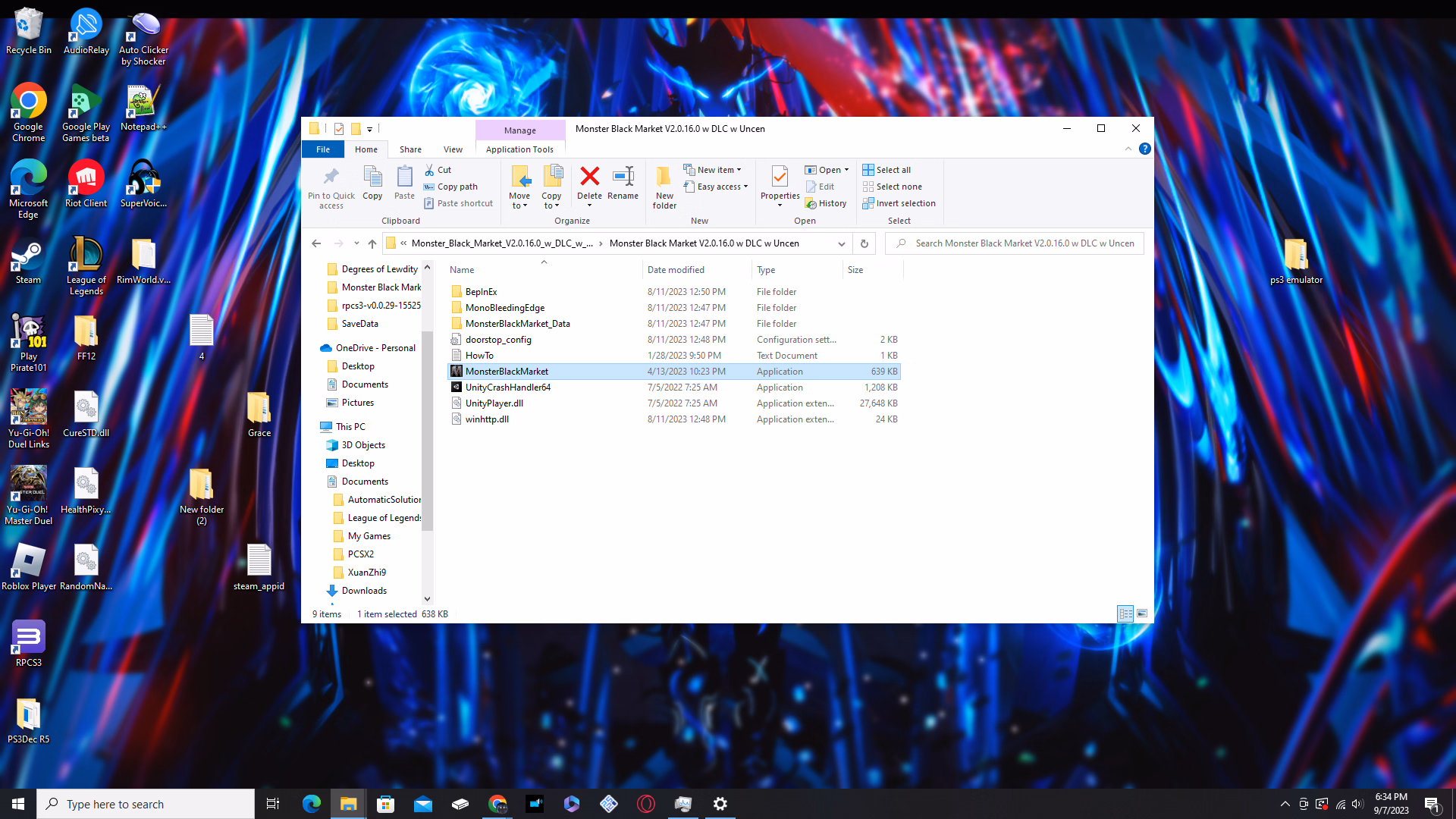Open file History

pos(826,203)
